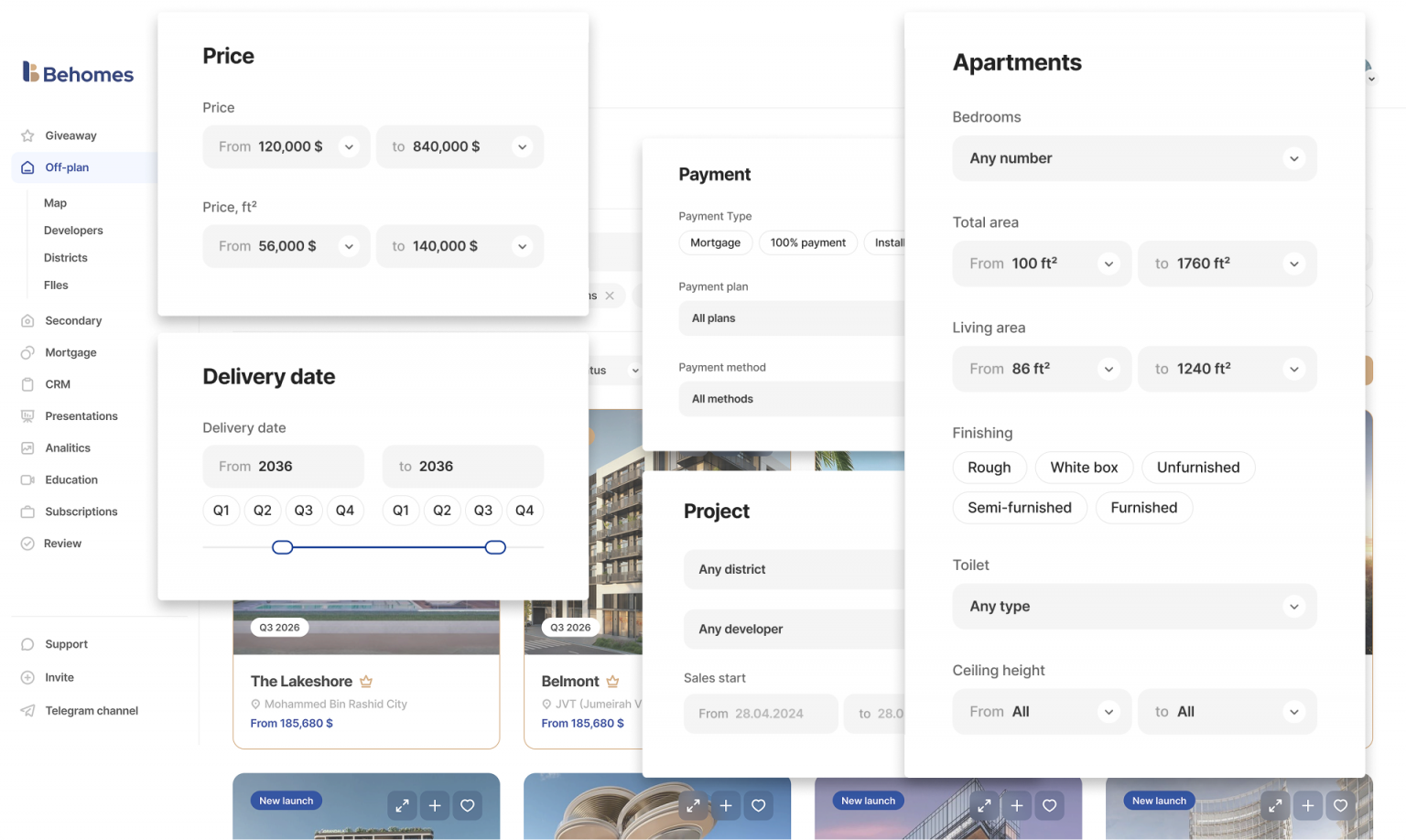The image size is (1406, 840).
Task: Open the Secondary menu item
Action: click(72, 320)
